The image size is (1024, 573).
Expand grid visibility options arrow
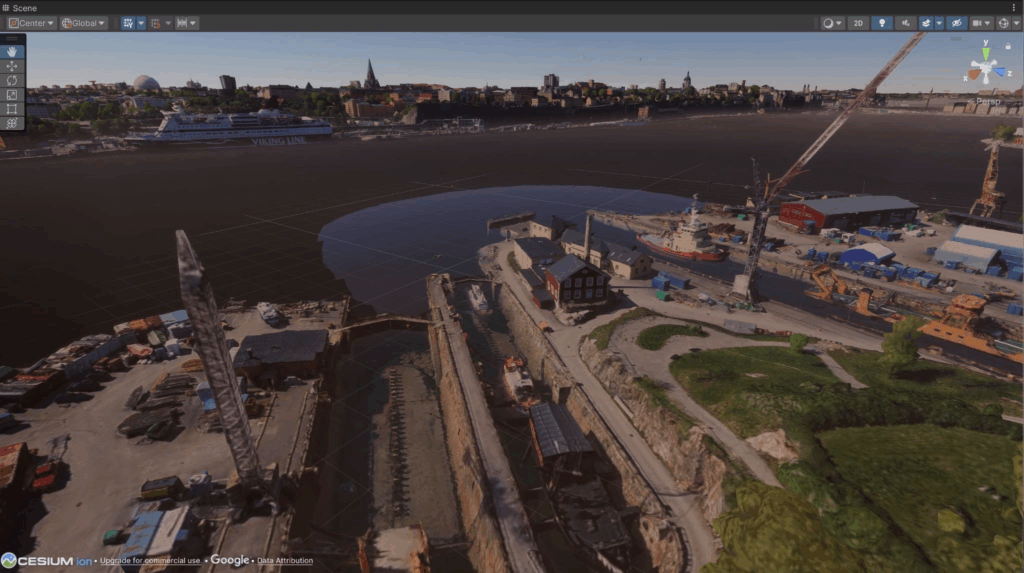[141, 23]
